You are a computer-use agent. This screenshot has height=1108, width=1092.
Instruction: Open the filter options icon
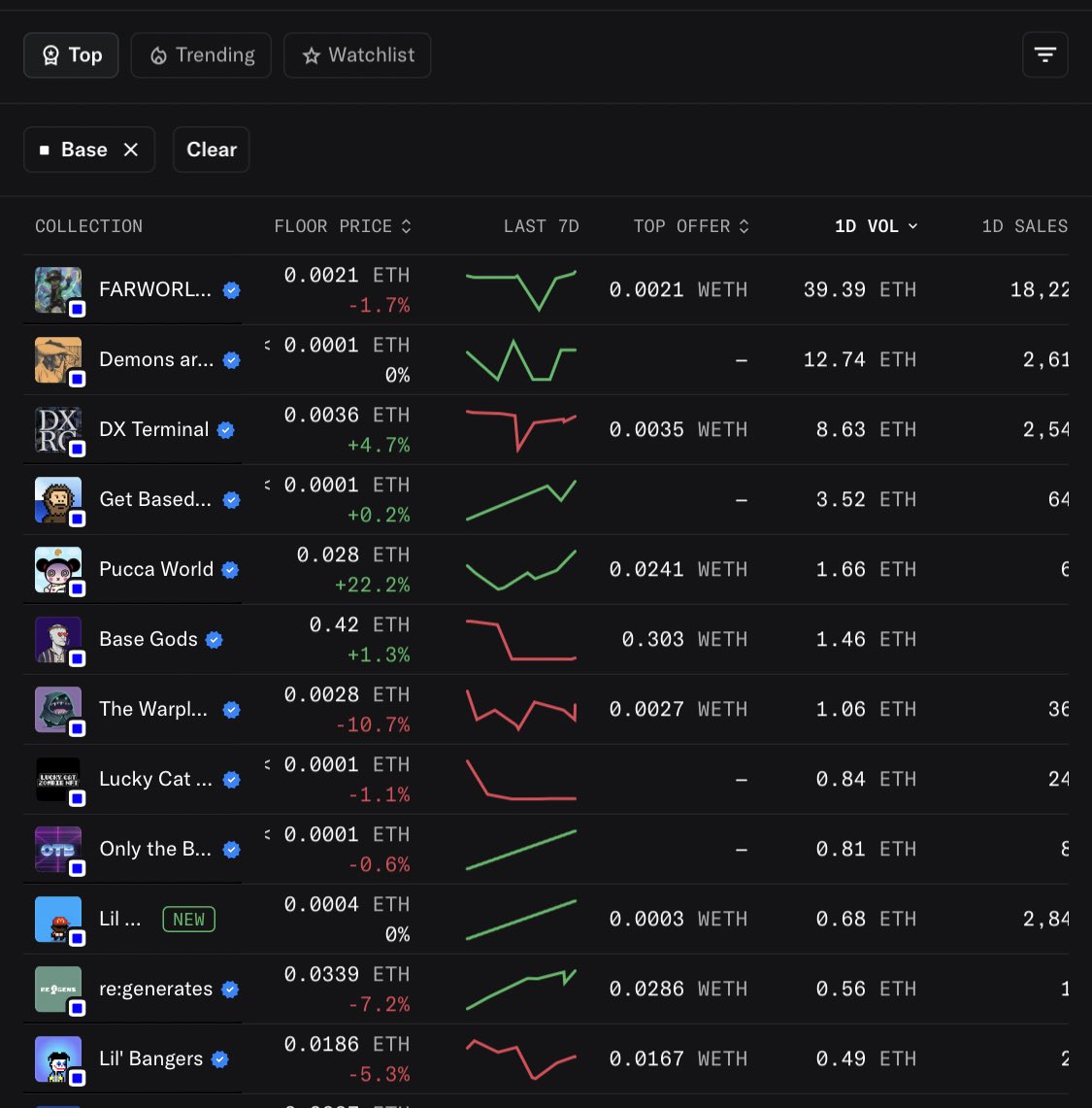click(x=1045, y=54)
